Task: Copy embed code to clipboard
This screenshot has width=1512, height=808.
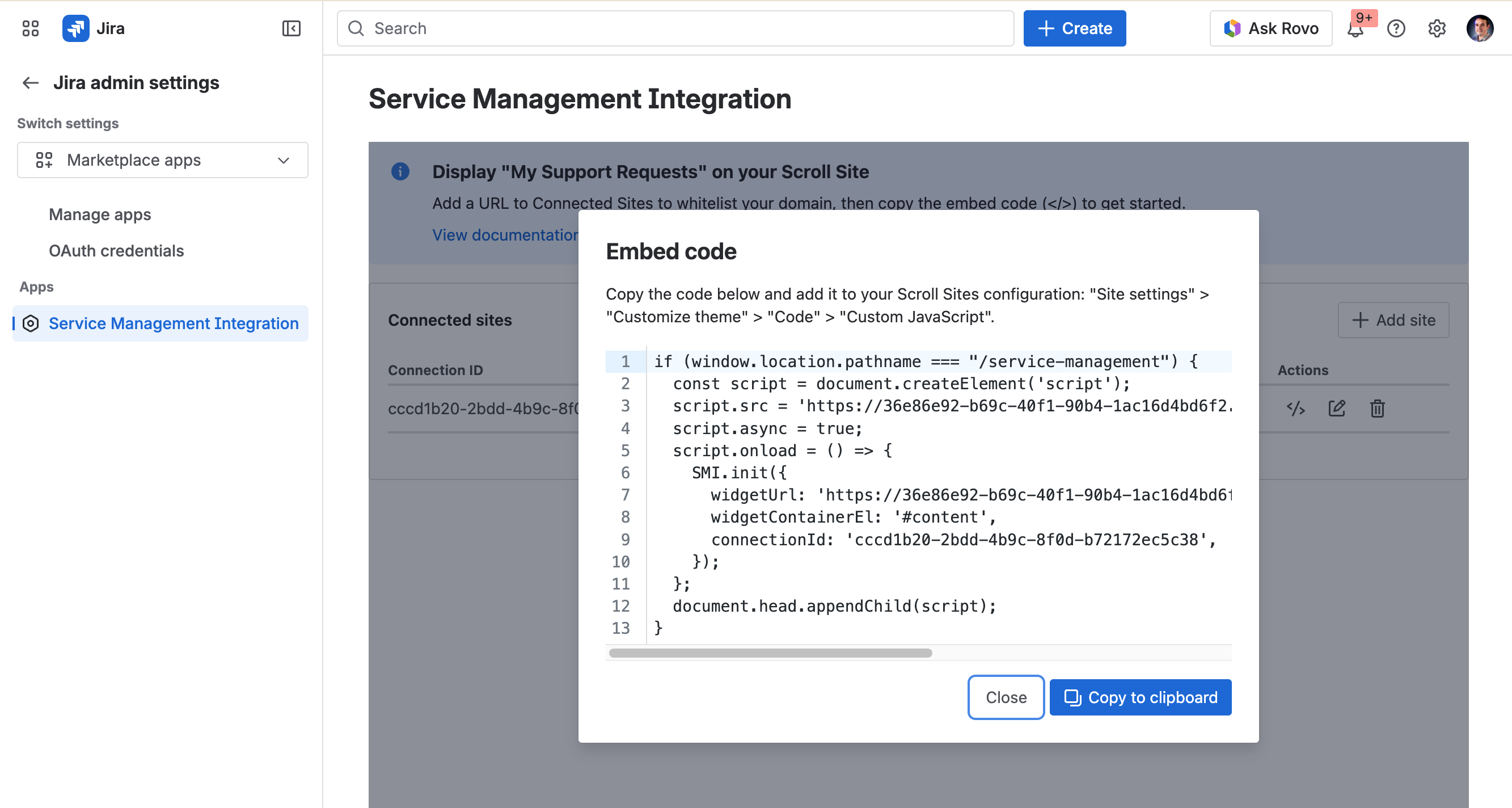Action: pyautogui.click(x=1140, y=697)
